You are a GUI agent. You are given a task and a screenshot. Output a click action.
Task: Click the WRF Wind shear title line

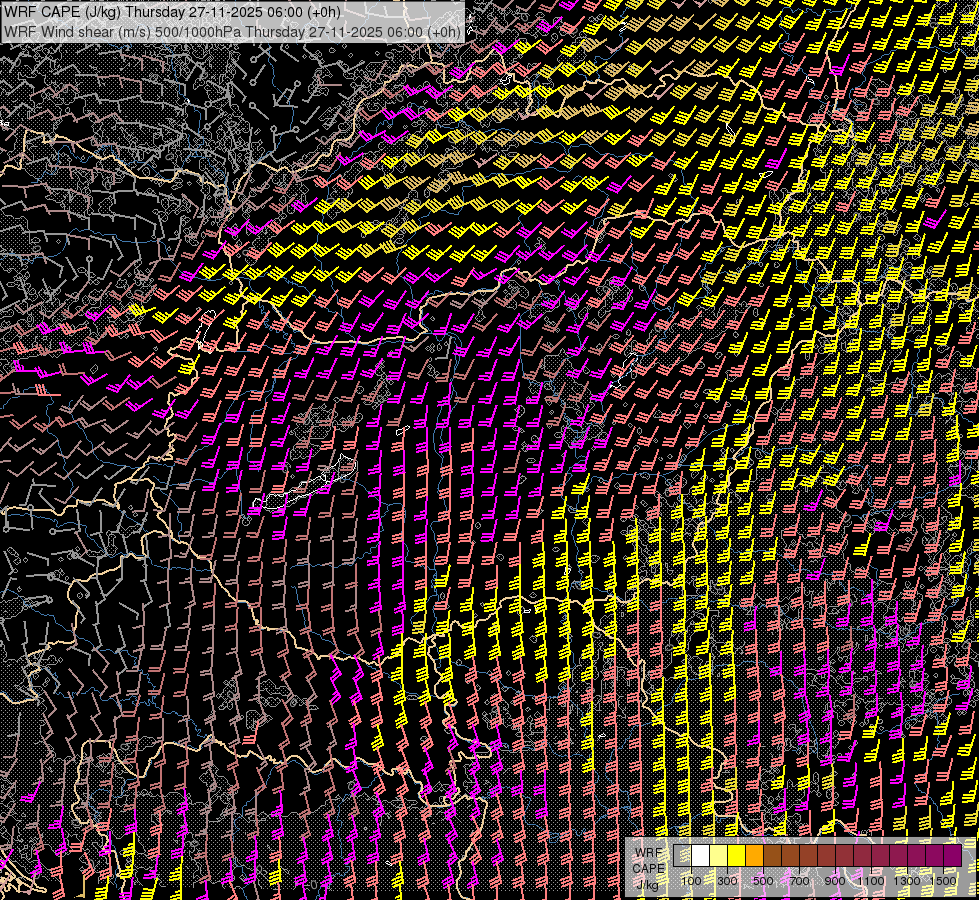coord(232,31)
